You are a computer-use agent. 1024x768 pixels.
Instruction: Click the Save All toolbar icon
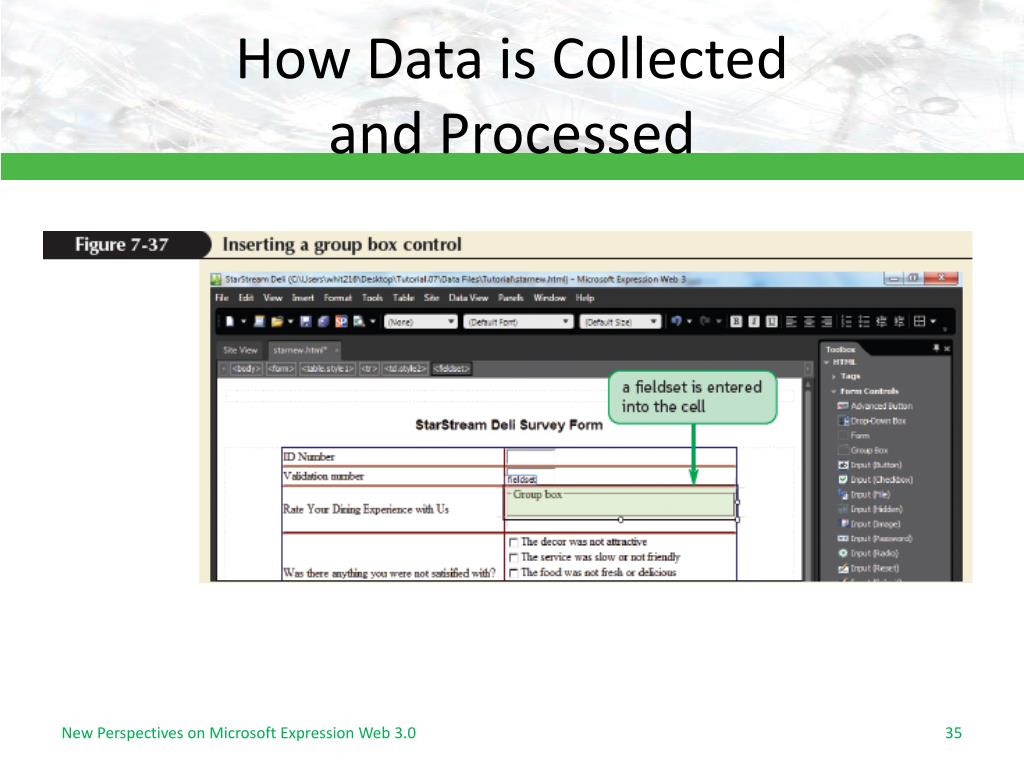click(x=323, y=321)
